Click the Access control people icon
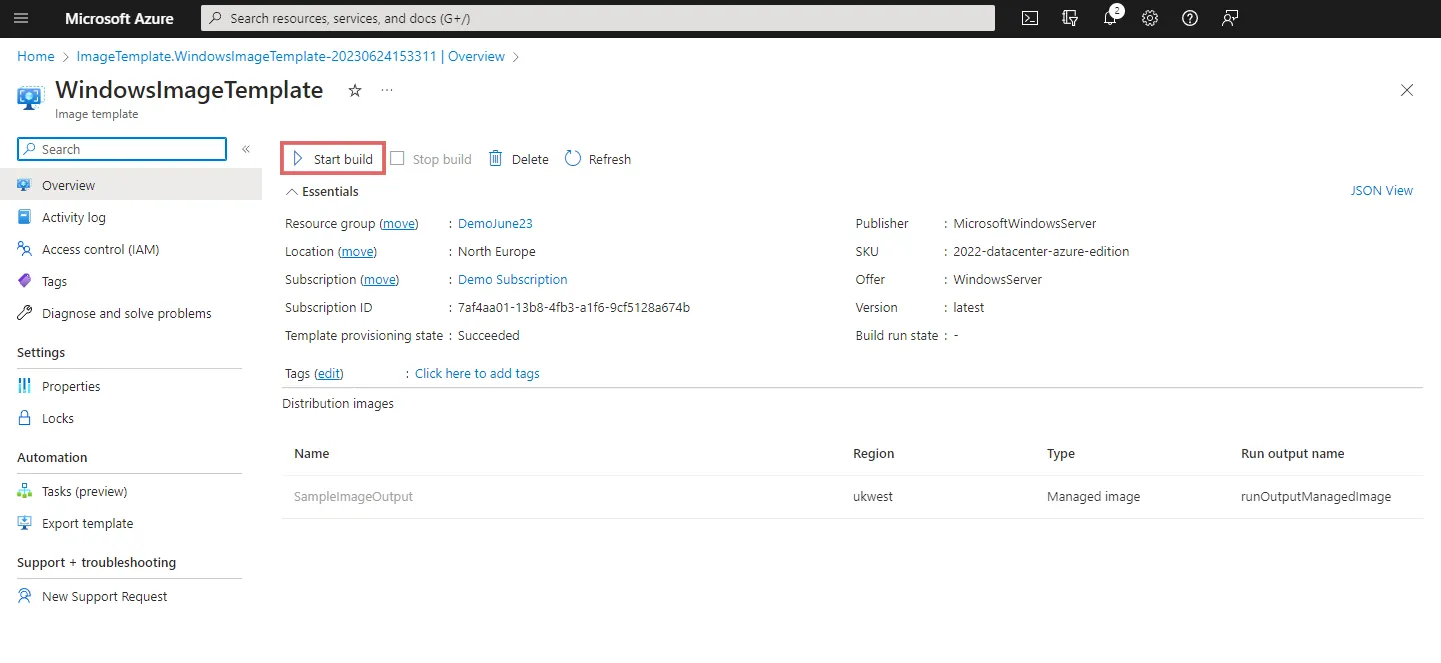Viewport: 1441px width, 663px height. point(25,249)
